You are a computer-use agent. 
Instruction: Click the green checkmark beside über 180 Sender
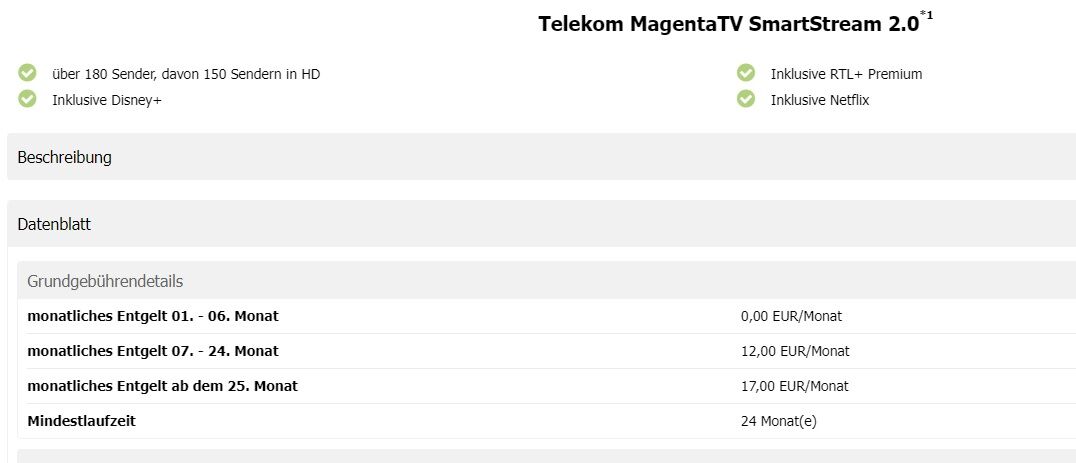27,73
